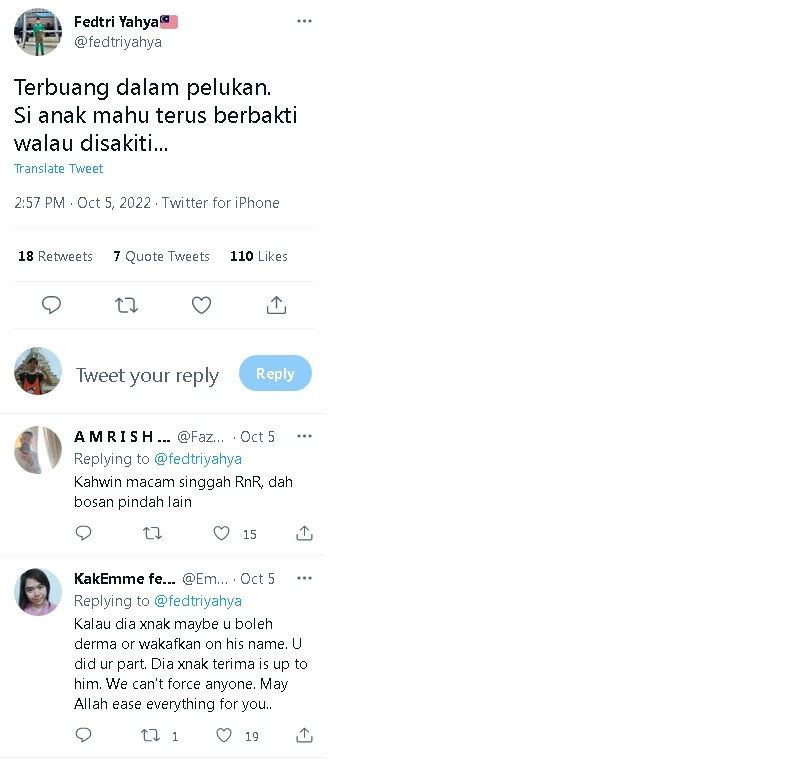Viewport: 800px width, 766px height.
Task: Retweet the A M R I S H reply
Action: (x=152, y=534)
